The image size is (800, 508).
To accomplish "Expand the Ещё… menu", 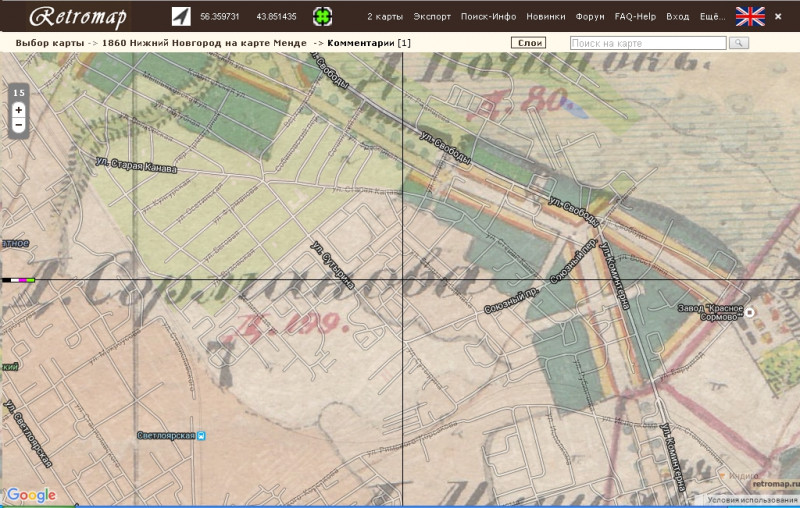I will [x=712, y=16].
